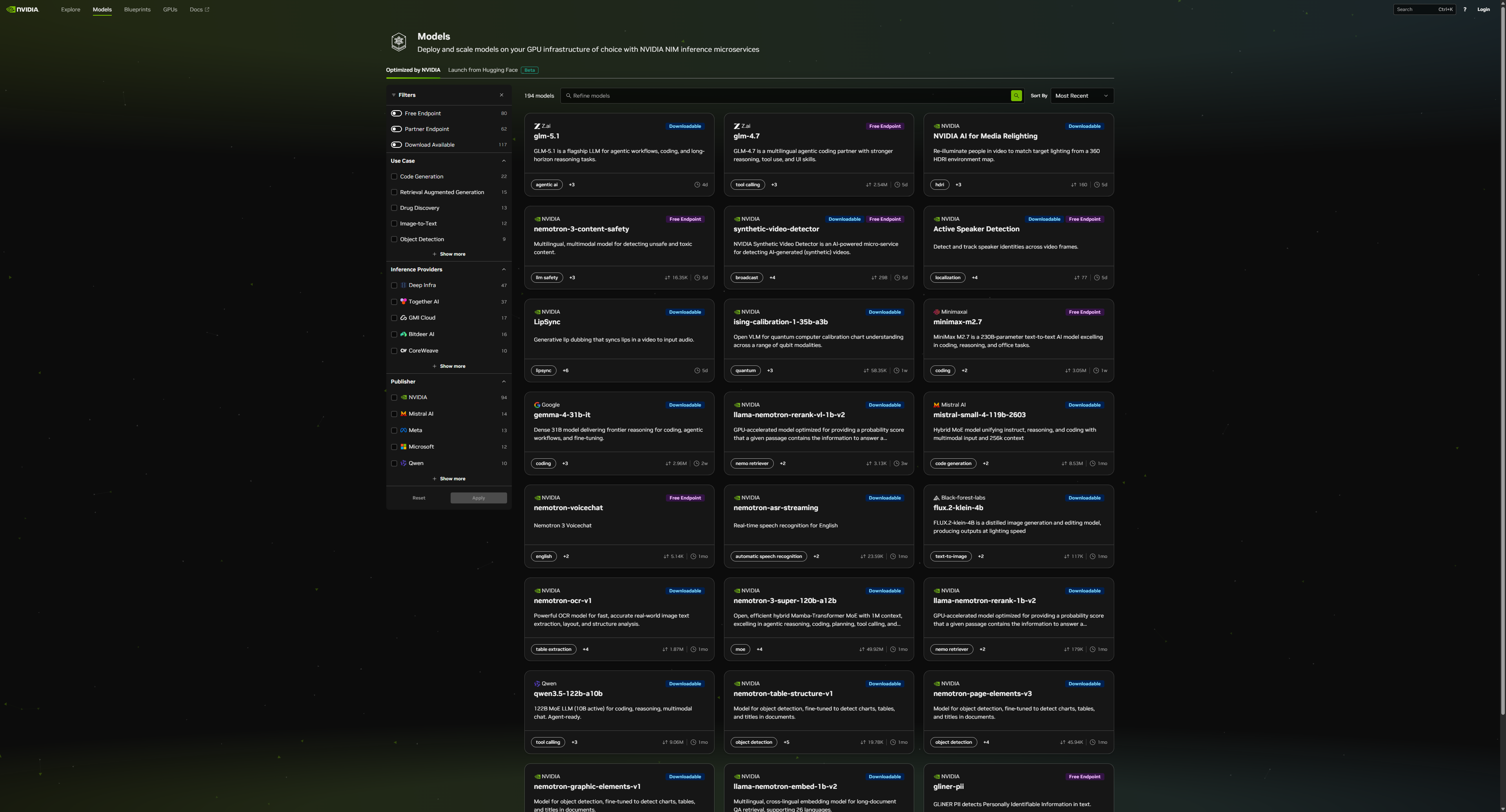Check the Drug Discovery use case box
The width and height of the screenshot is (1506, 812).
coord(394,208)
